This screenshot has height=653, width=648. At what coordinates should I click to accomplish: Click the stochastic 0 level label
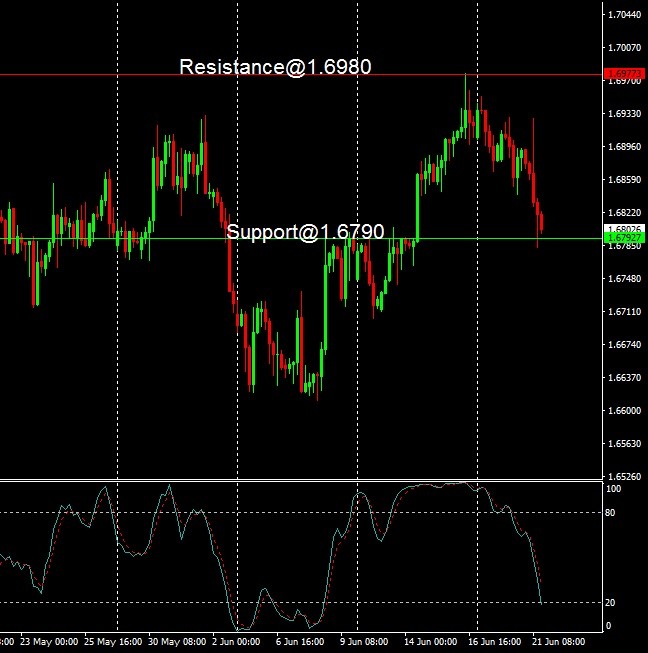[608, 626]
